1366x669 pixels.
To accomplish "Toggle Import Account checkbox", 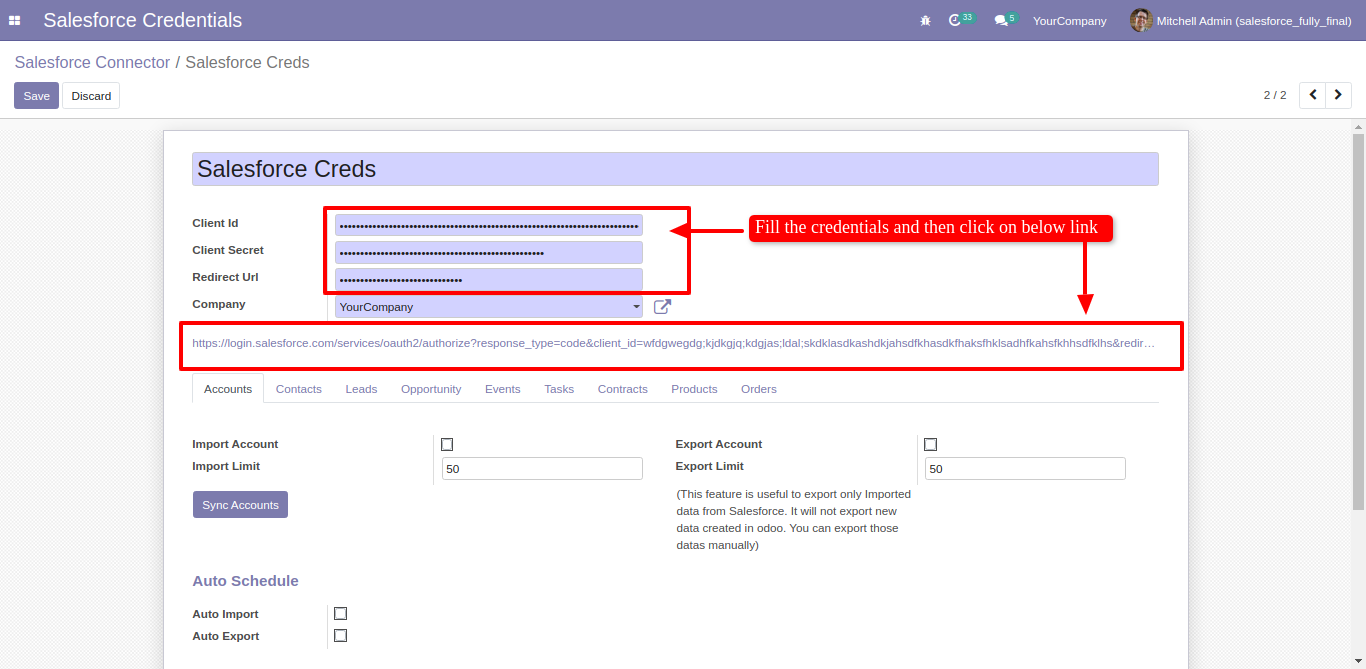I will click(x=447, y=444).
